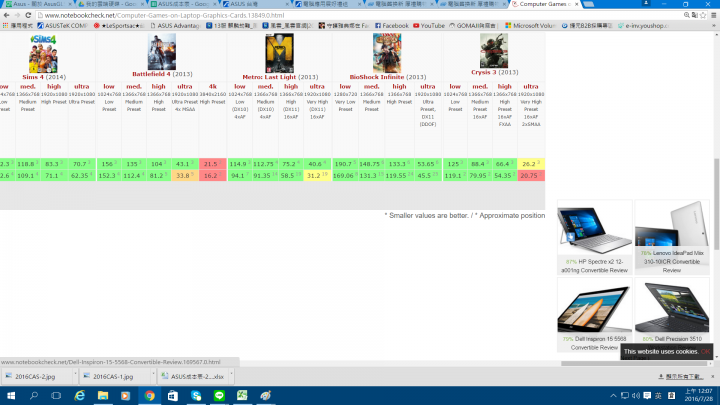Viewport: 720px width, 405px height.
Task: Open Action Center notifications icon
Action: click(647, 395)
